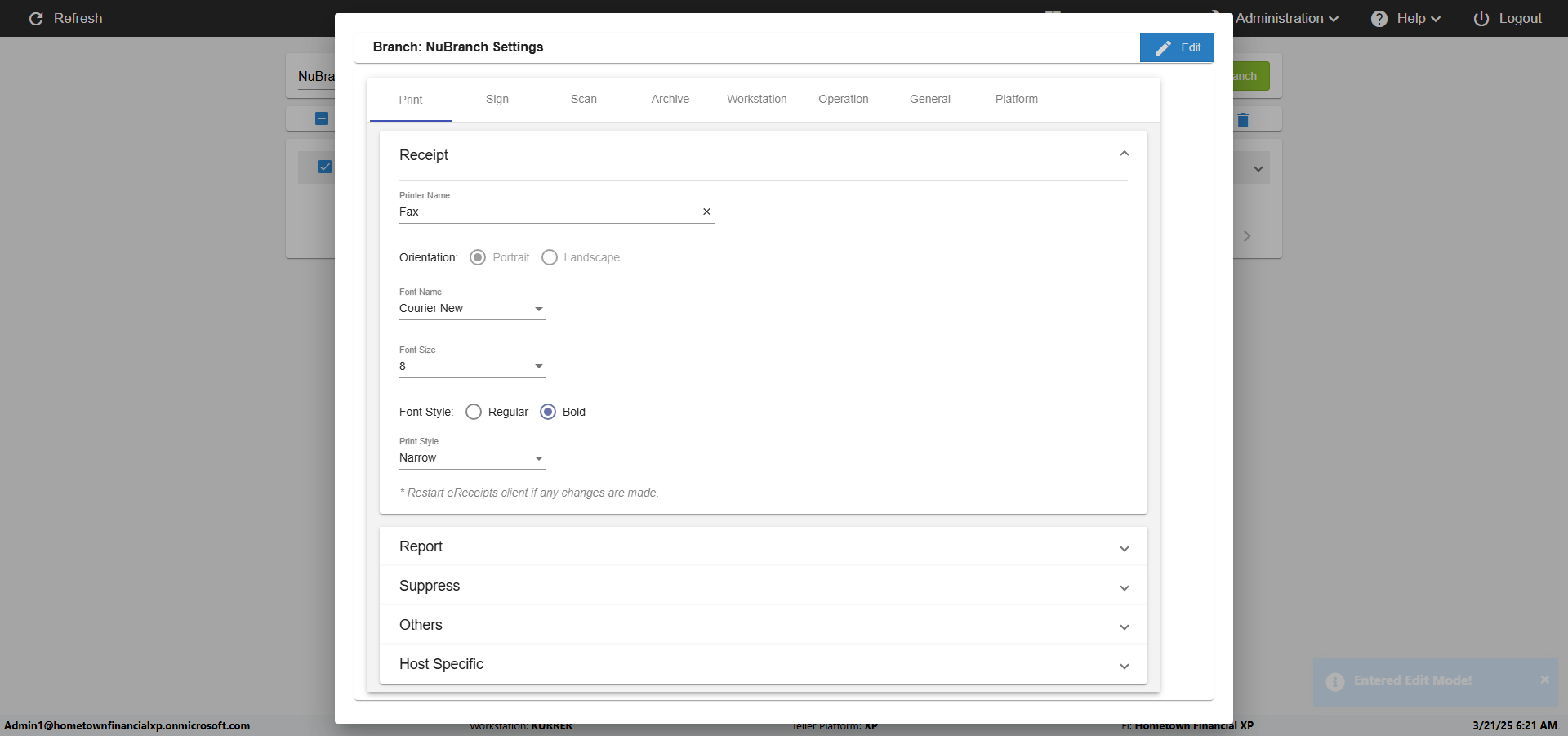Clear the Printer Name field with X
Image resolution: width=1568 pixels, height=736 pixels.
[707, 212]
